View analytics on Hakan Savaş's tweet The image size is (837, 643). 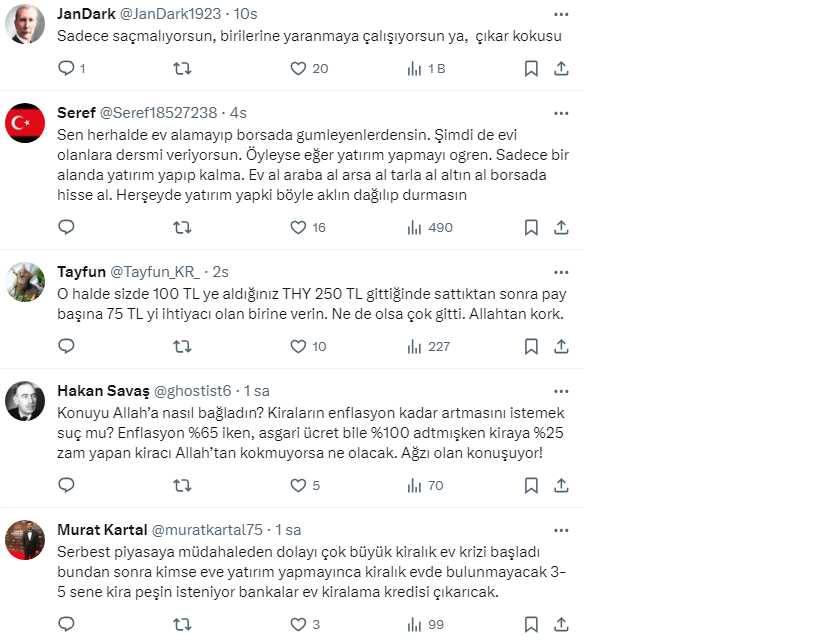(x=414, y=486)
